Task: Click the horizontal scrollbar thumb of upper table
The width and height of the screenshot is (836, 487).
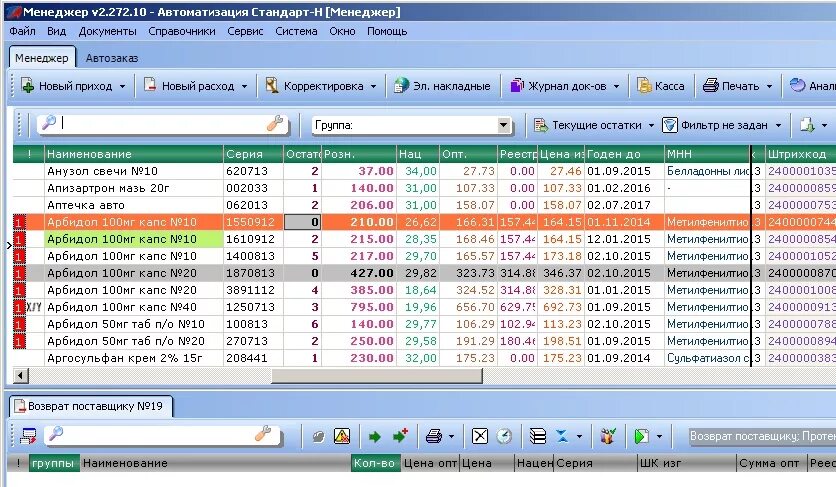Action: (377, 376)
